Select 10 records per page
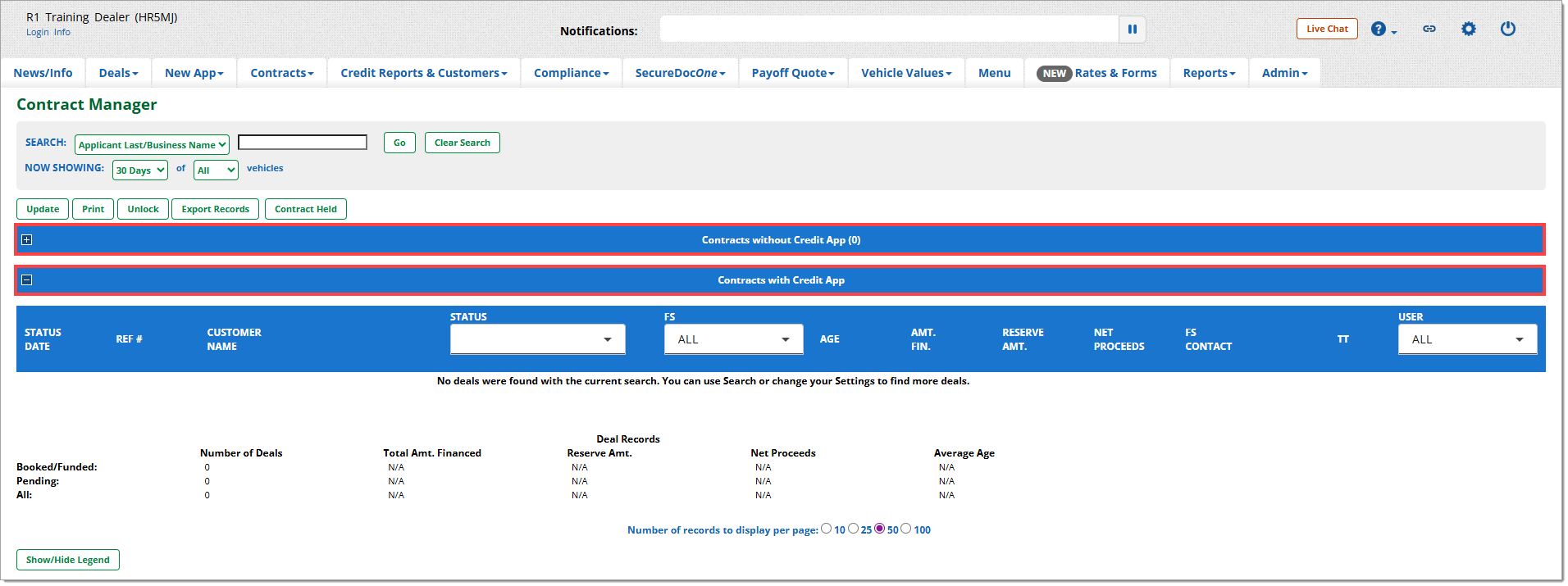 826,529
